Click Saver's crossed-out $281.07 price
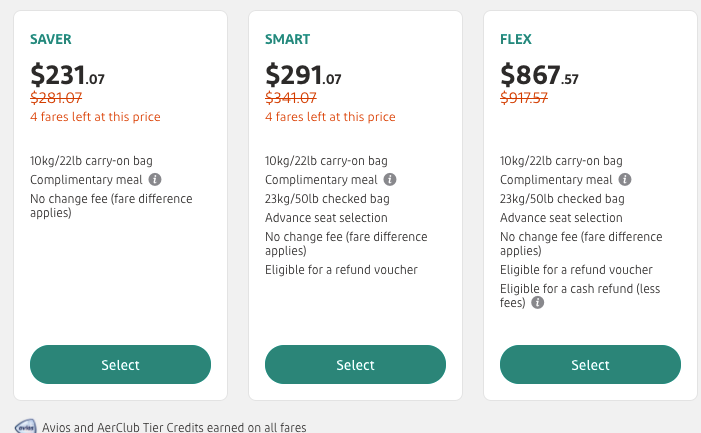Viewport: 701px width, 433px height. pos(57,98)
